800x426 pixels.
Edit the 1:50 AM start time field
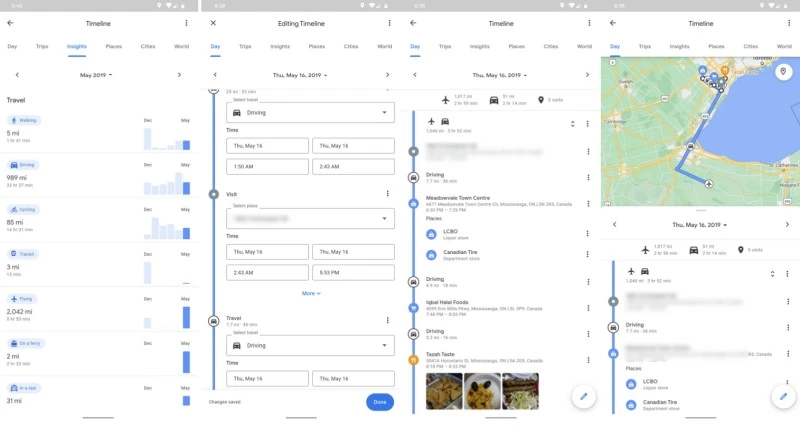[x=267, y=166]
